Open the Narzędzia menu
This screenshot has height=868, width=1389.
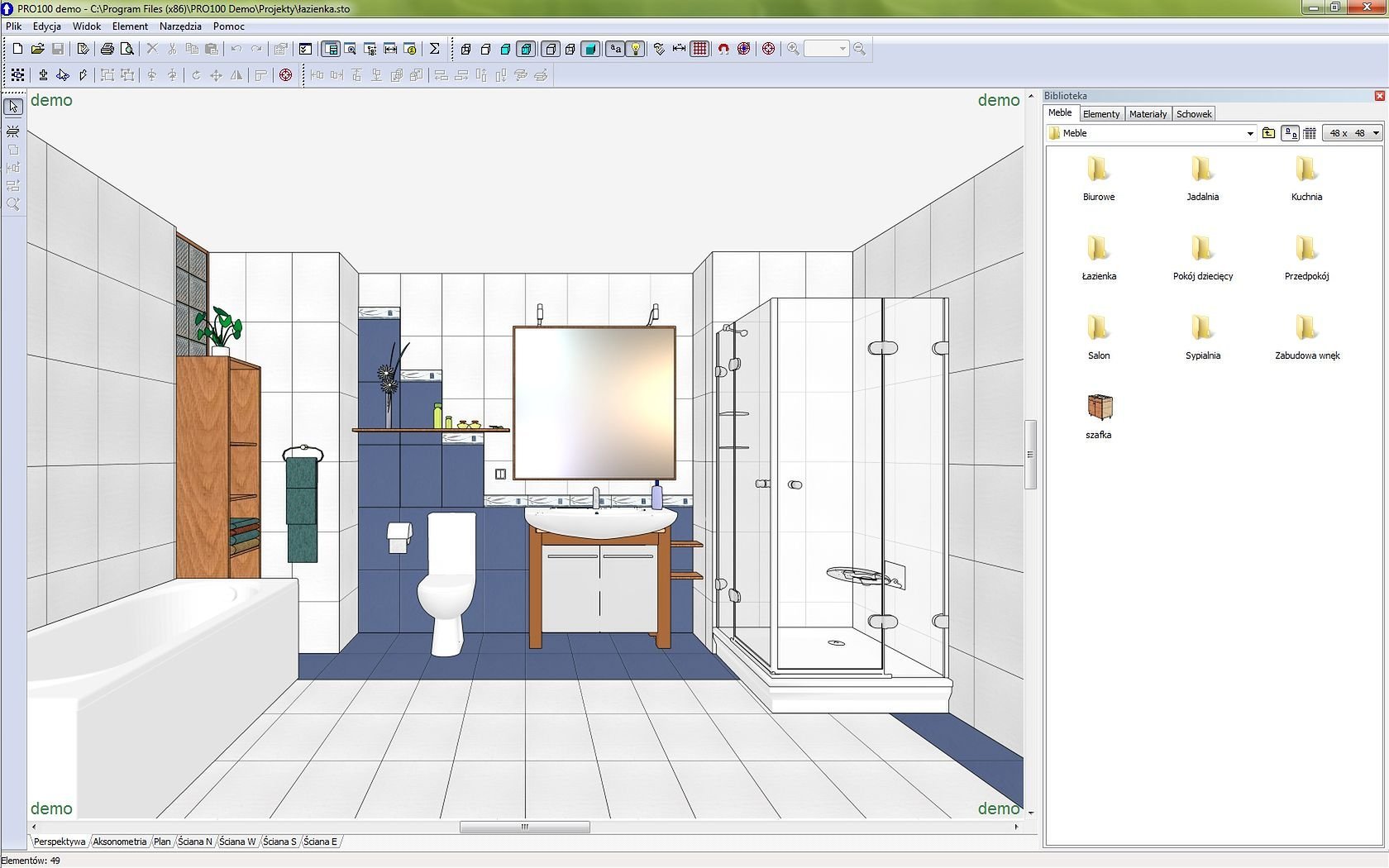pos(180,26)
